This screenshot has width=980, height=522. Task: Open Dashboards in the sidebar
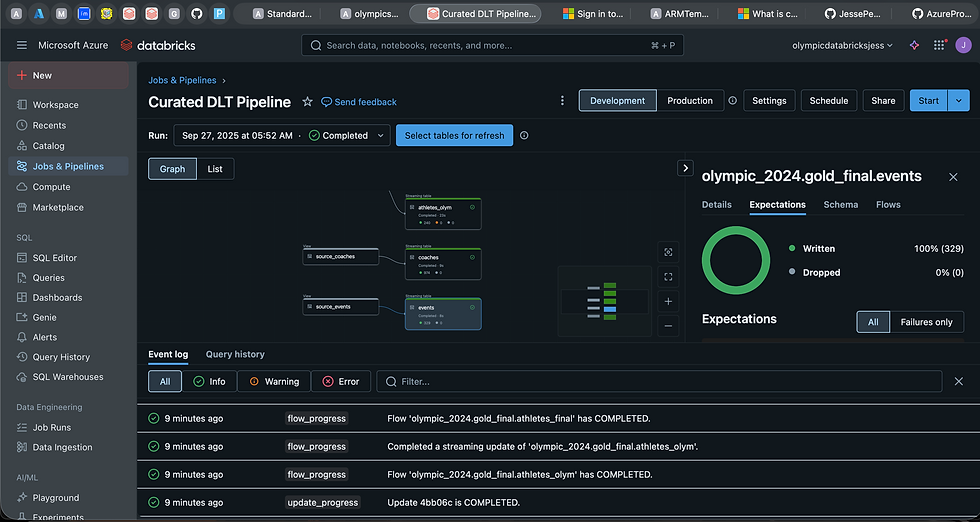tap(68, 298)
